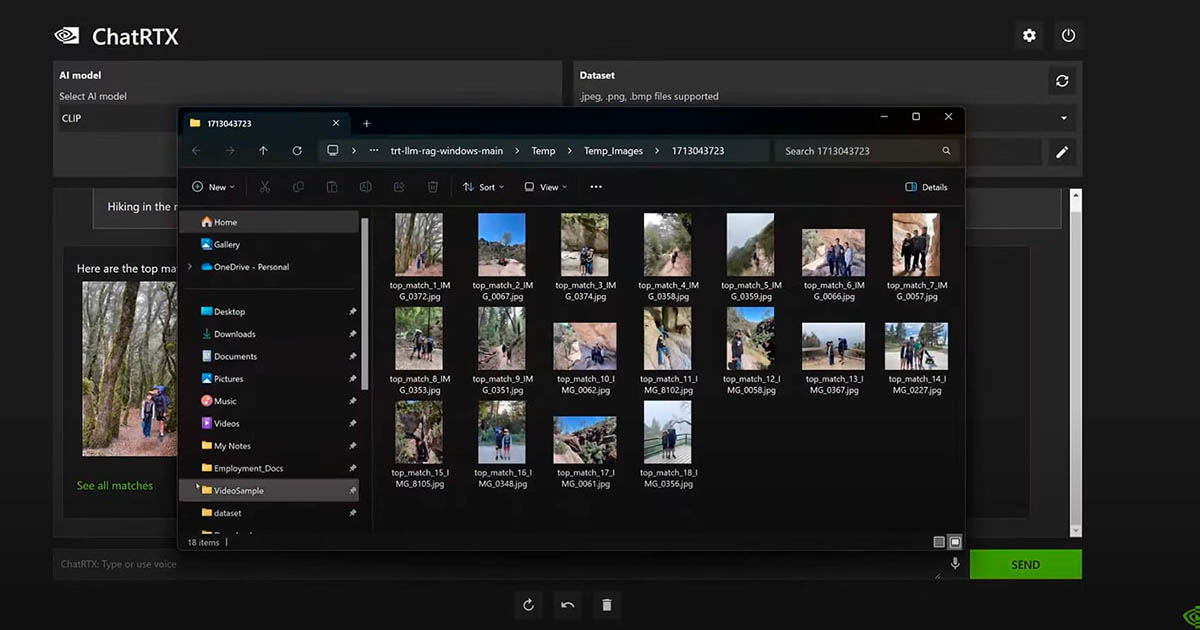The width and height of the screenshot is (1200, 630).
Task: Select Home in the navigation pane
Action: [268, 222]
